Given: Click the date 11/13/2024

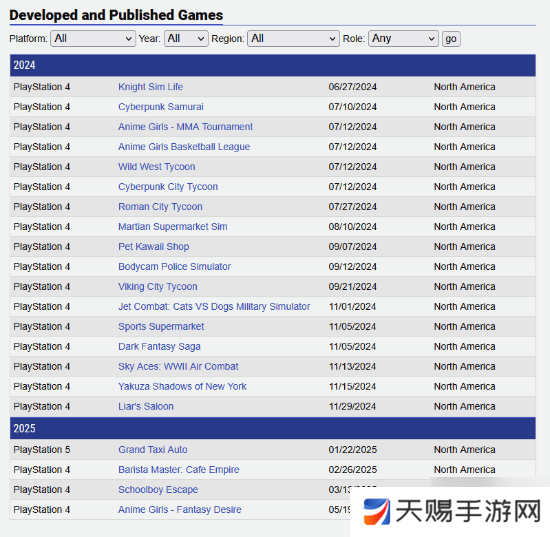Looking at the screenshot, I should pyautogui.click(x=353, y=367).
